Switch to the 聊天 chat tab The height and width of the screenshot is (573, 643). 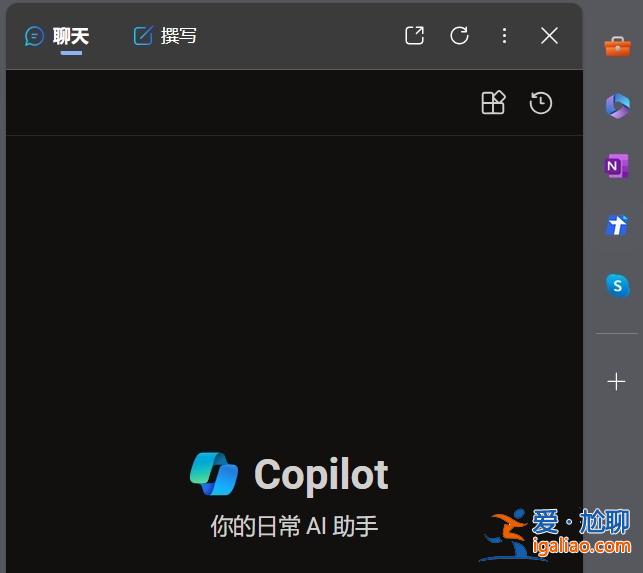(57, 36)
